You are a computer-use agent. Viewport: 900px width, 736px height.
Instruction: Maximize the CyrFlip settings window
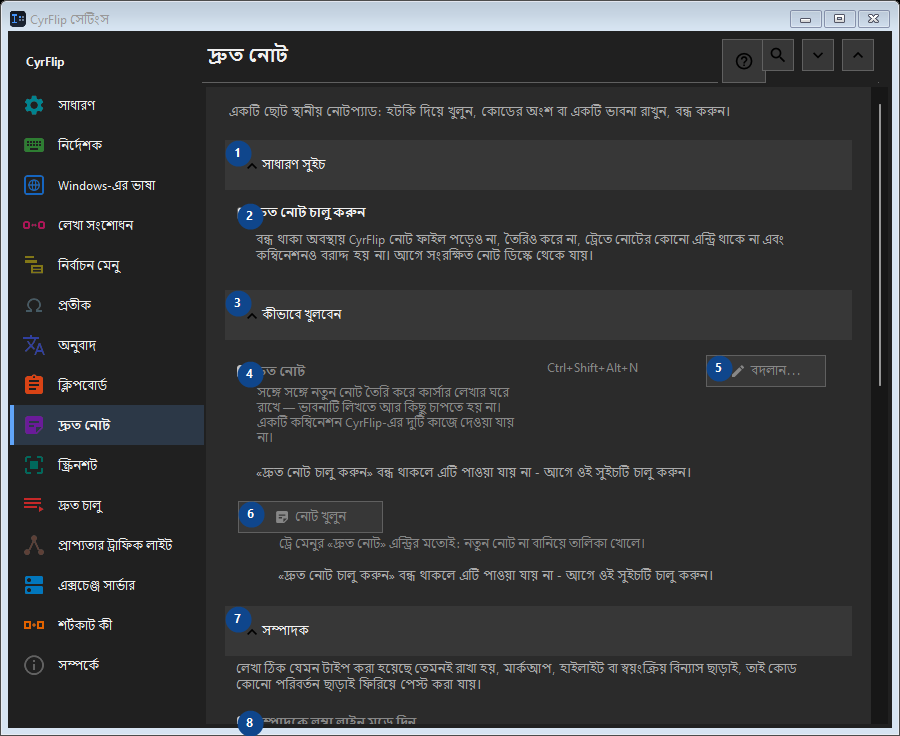[x=840, y=19]
